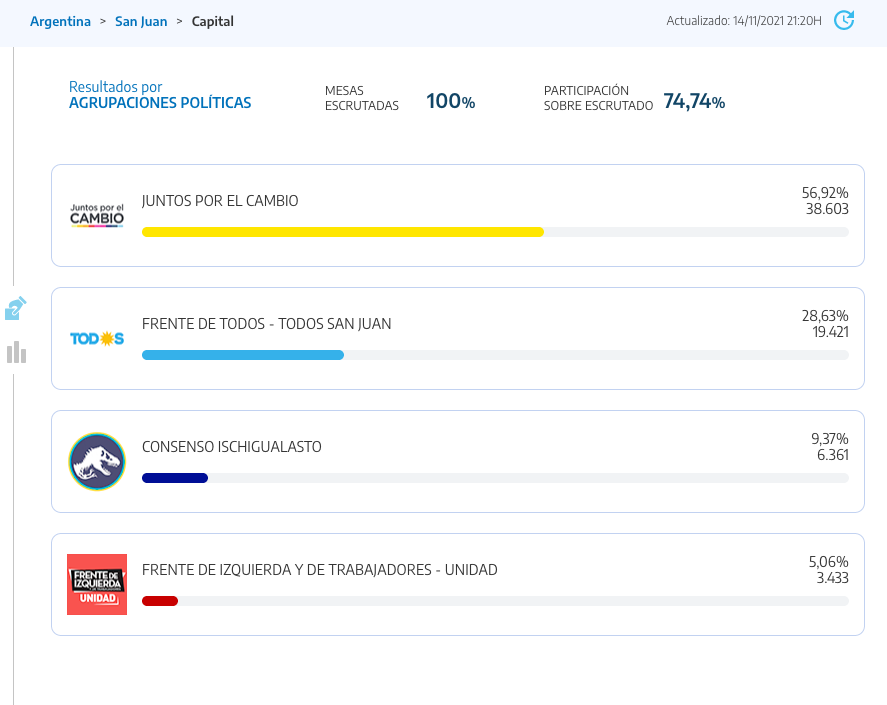
Task: Click the PARTICIPACIÓN SOBRE ESCRUTADO label
Action: [598, 98]
